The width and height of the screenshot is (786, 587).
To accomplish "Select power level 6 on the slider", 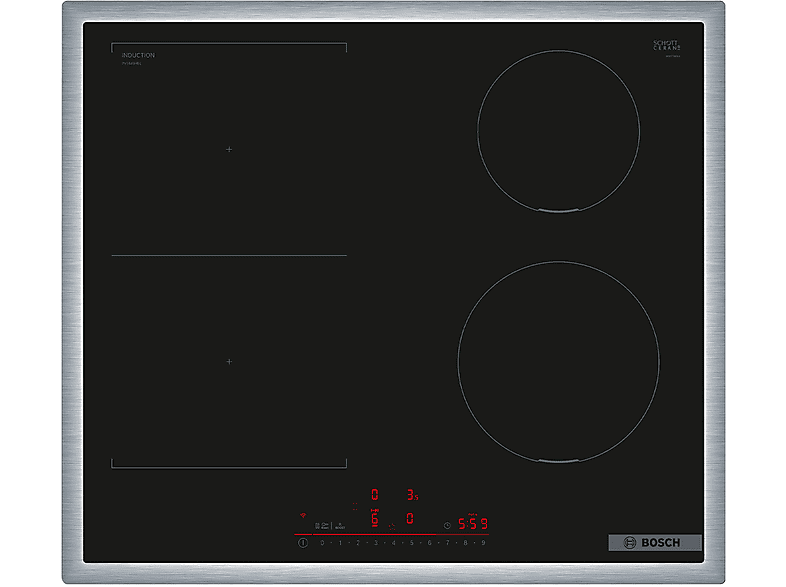I will (x=430, y=543).
